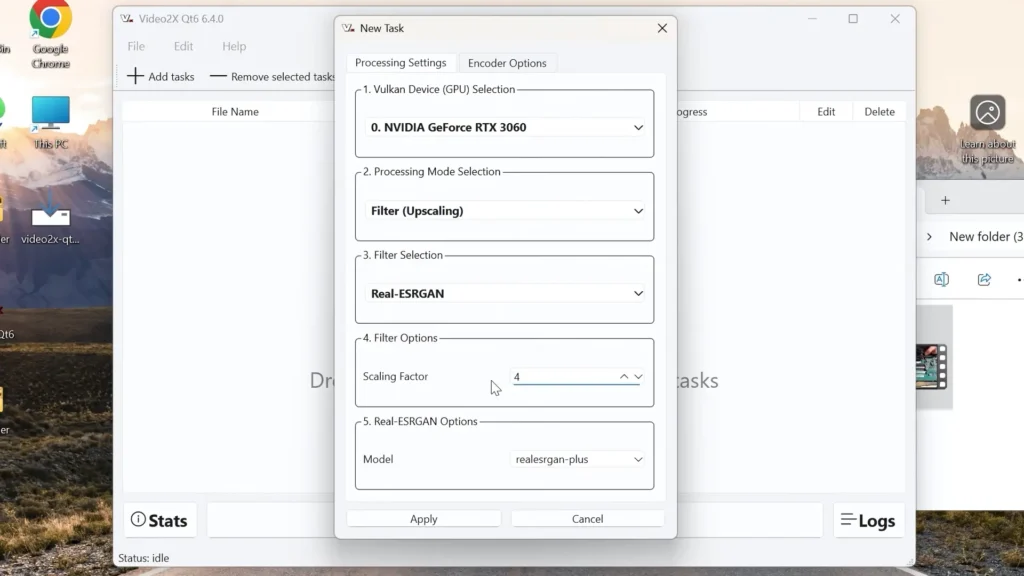
Task: Click New folder (3 in the Explorer breadcrumb
Action: click(x=986, y=236)
